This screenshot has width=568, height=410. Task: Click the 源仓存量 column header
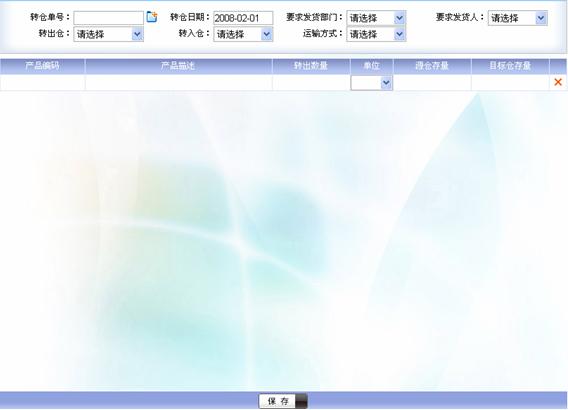432,66
